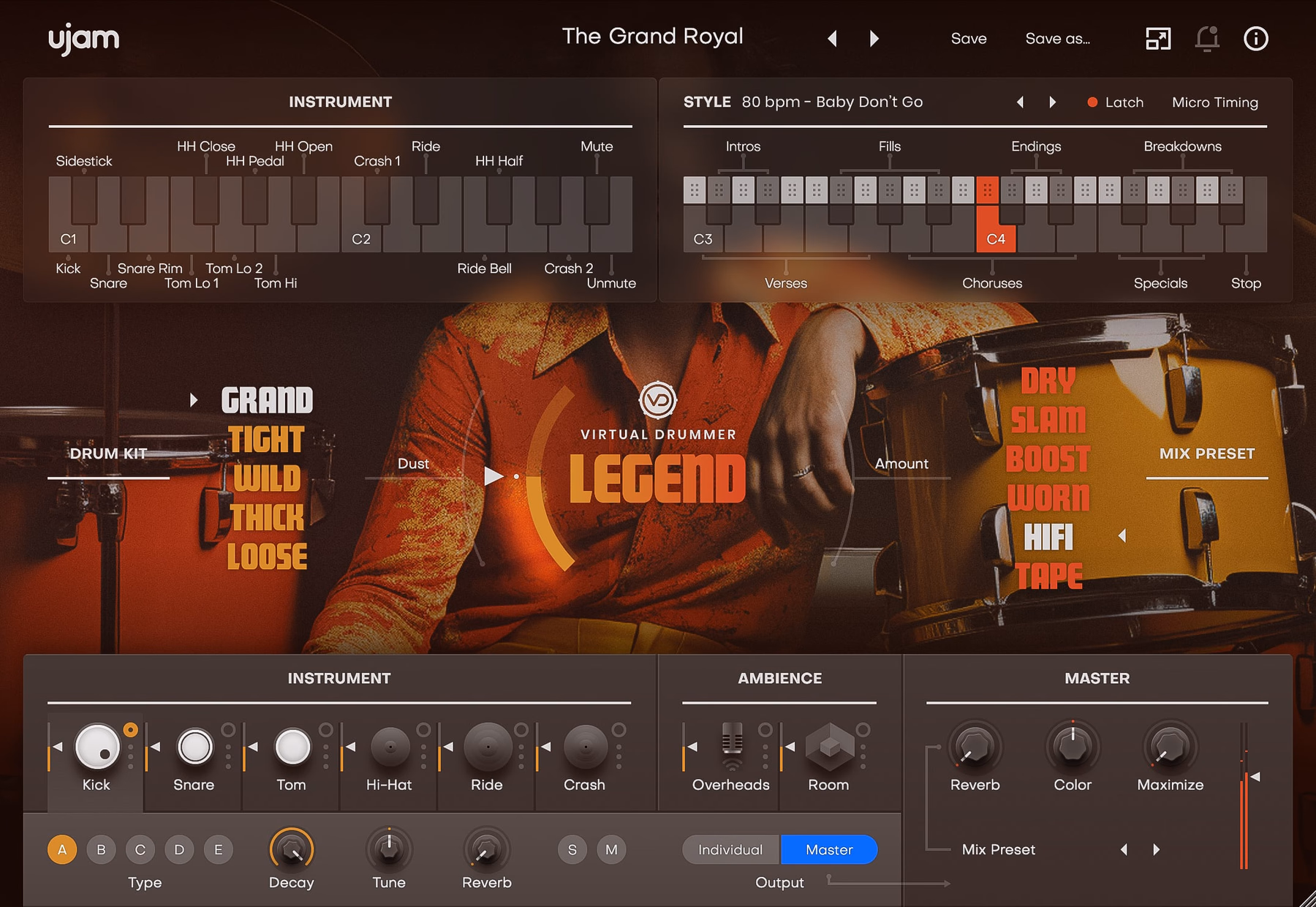Step to next Mix Preset in Master
This screenshot has height=907, width=1316.
[1156, 850]
